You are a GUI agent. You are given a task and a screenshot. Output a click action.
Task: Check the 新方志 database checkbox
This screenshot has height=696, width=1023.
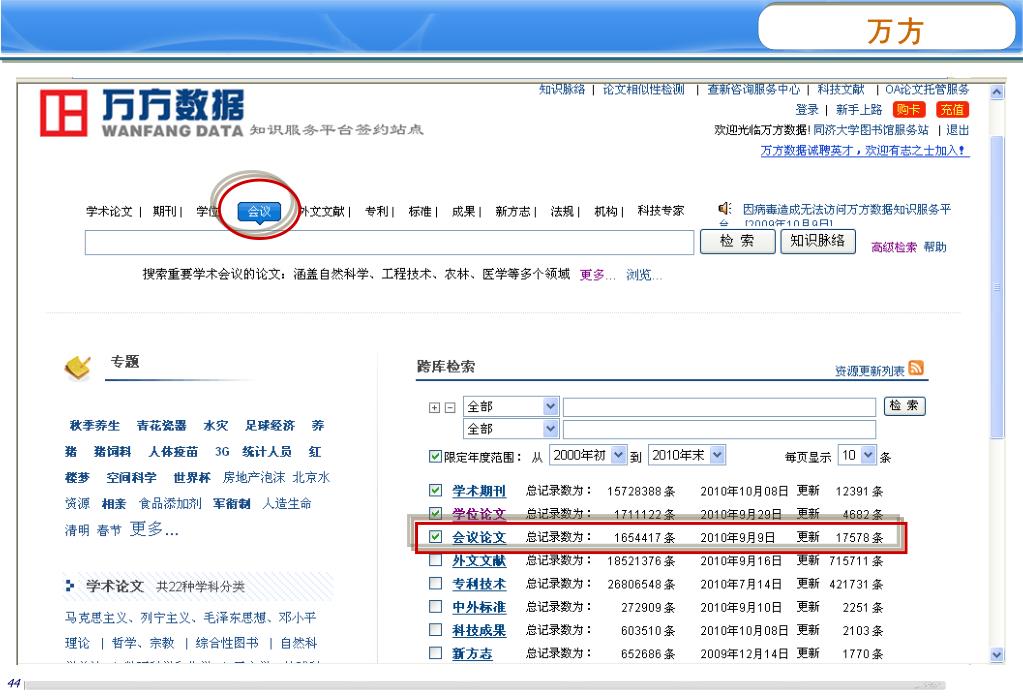(x=435, y=653)
